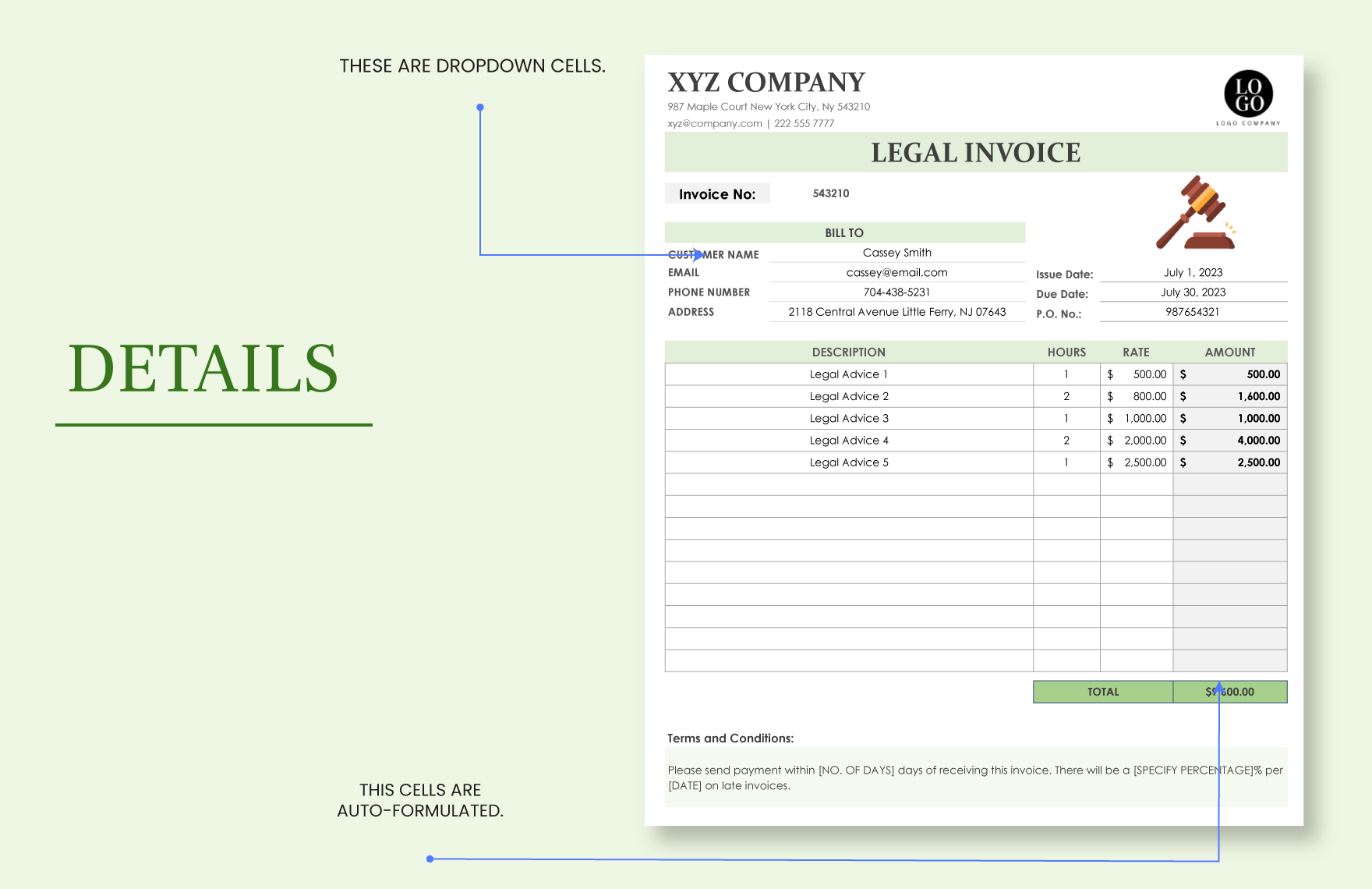The width and height of the screenshot is (1372, 889).
Task: Click the HOURS column header
Action: [1066, 352]
